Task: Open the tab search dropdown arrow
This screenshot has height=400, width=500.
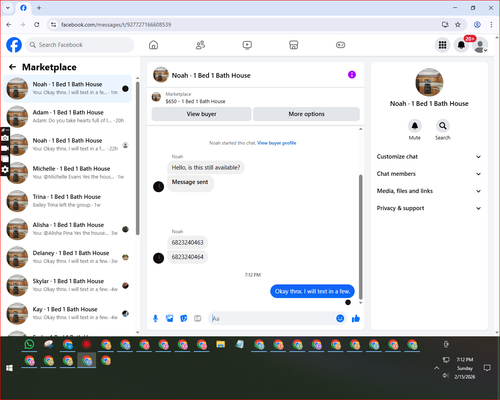Action: point(8,8)
